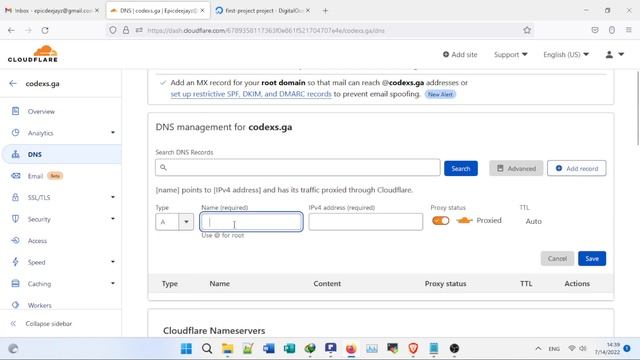Click the SSL/TLS lock icon
Screen dimensions: 640x360
[16, 198]
